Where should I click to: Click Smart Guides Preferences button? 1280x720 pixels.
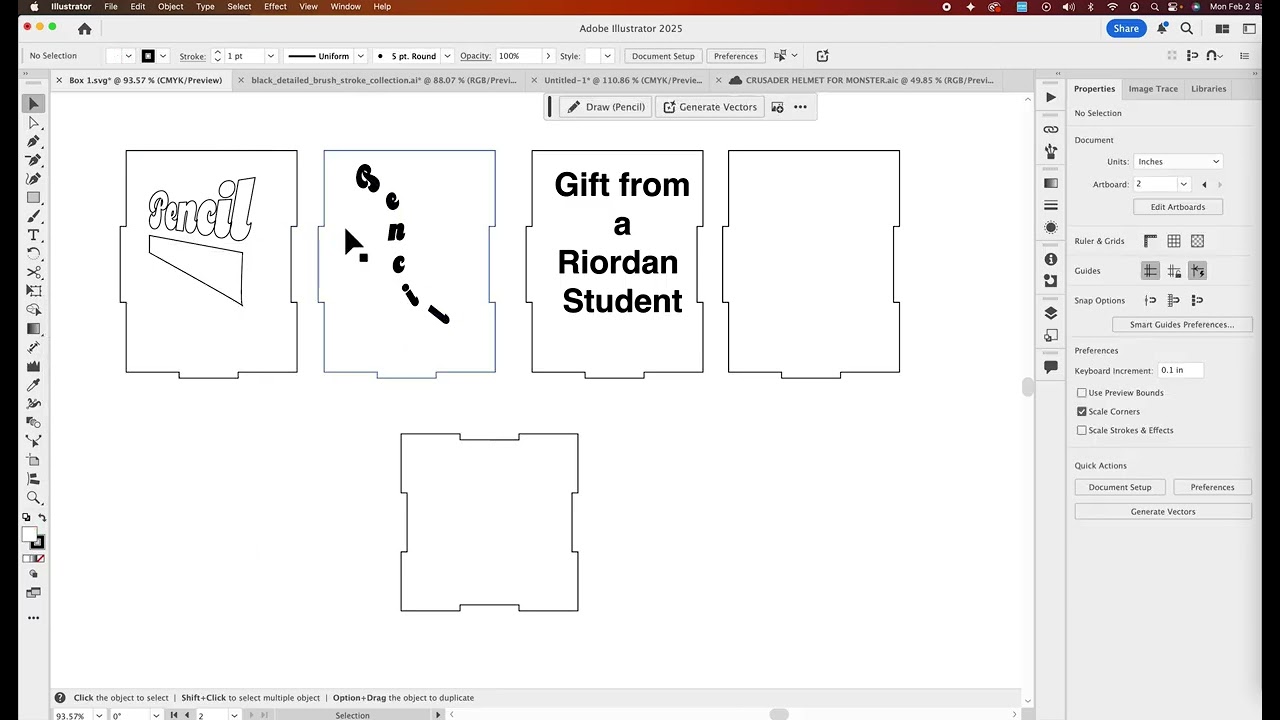coord(1182,325)
